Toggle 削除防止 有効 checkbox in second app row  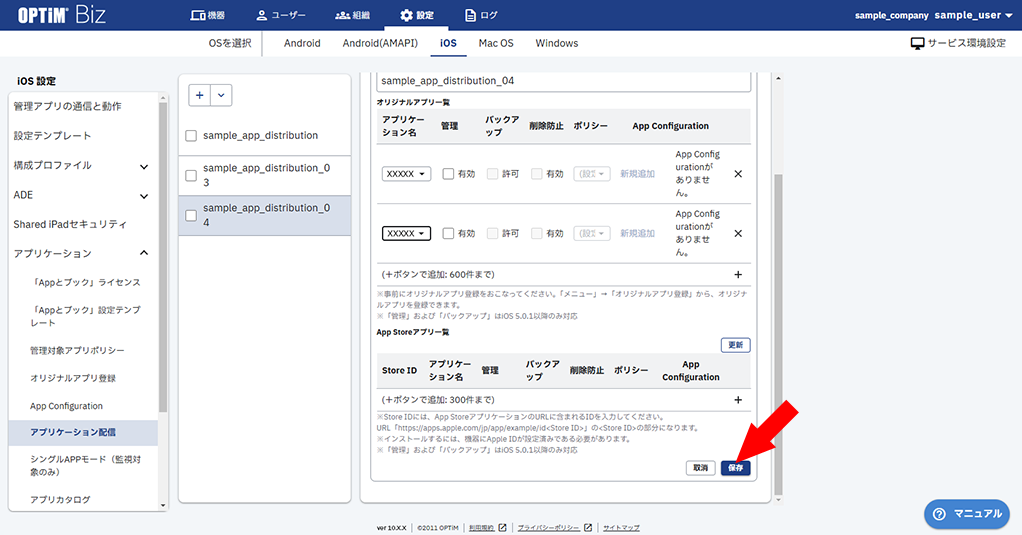536,233
